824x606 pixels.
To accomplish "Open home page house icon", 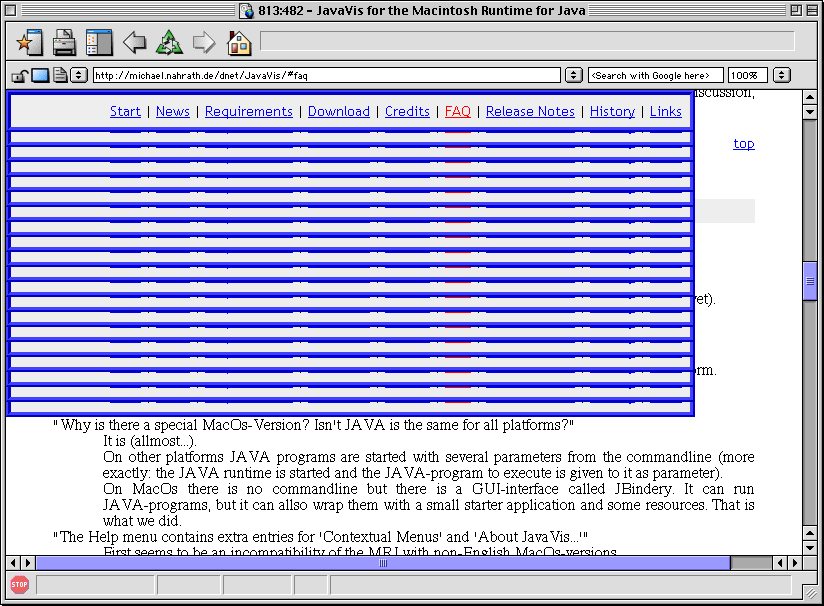I will [x=239, y=43].
